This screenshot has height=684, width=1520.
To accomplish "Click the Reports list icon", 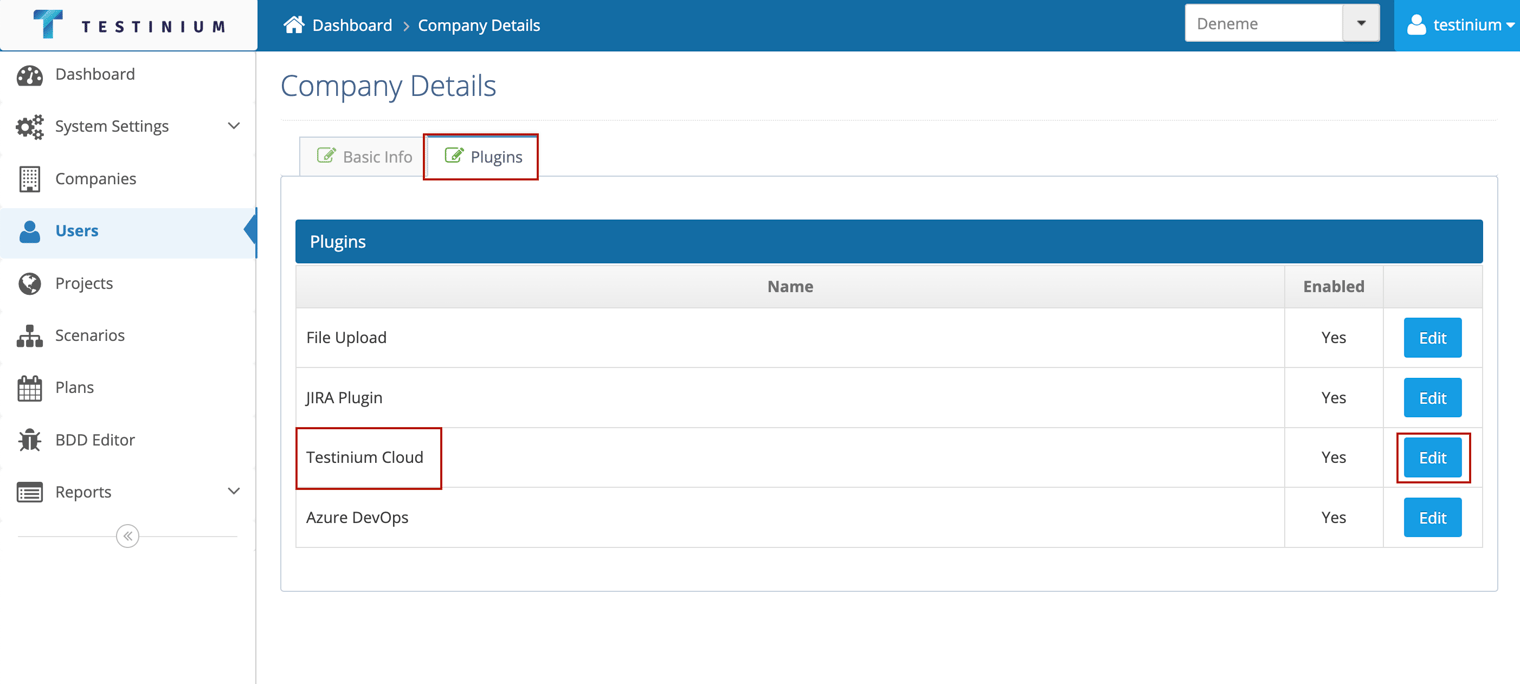I will coord(30,492).
